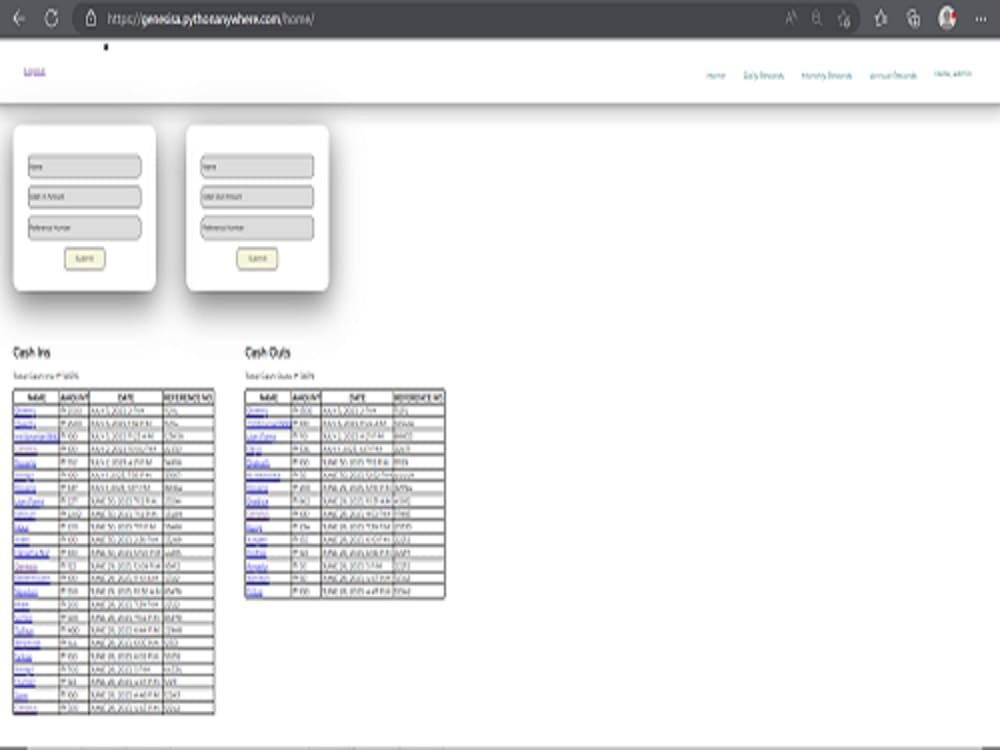Viewport: 1000px width, 750px height.
Task: Select the DATE header in Cash Outs table
Action: (357, 397)
